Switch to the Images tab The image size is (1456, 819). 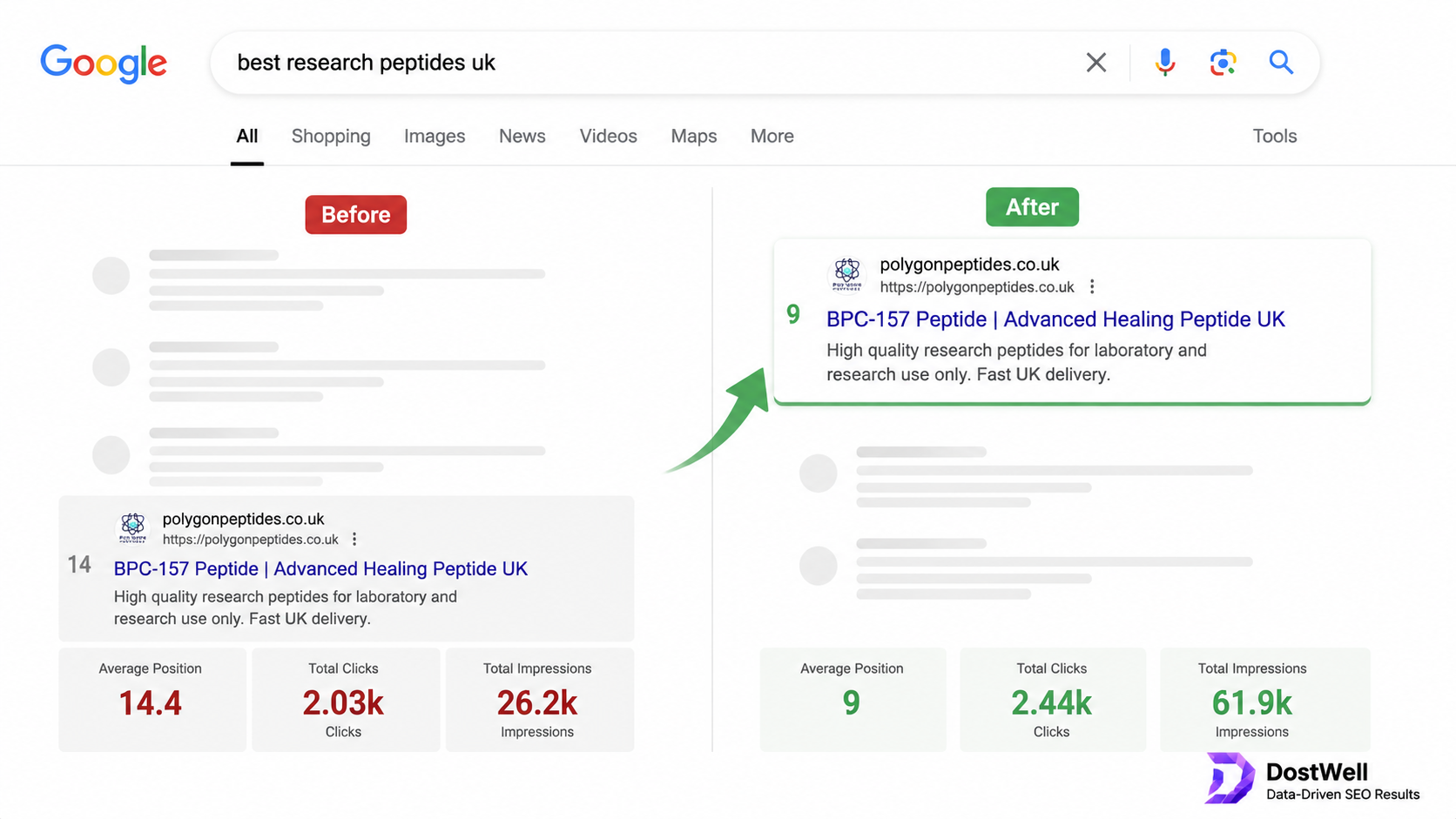(x=435, y=137)
